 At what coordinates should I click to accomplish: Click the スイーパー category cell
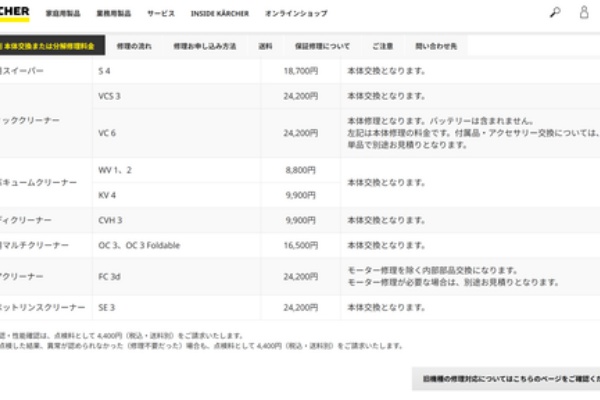[x=46, y=71]
